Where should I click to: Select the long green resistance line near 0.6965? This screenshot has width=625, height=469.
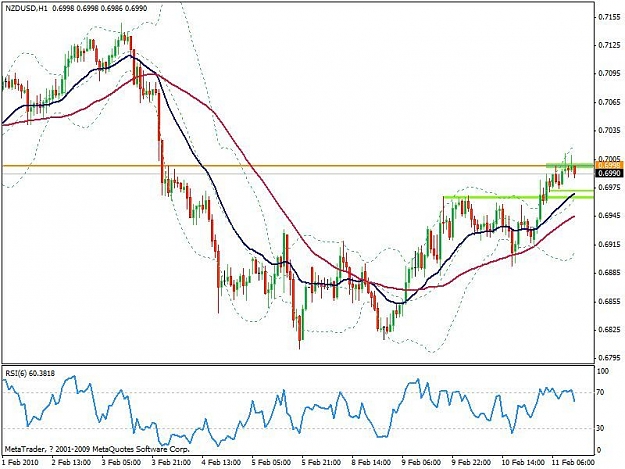[x=519, y=197]
